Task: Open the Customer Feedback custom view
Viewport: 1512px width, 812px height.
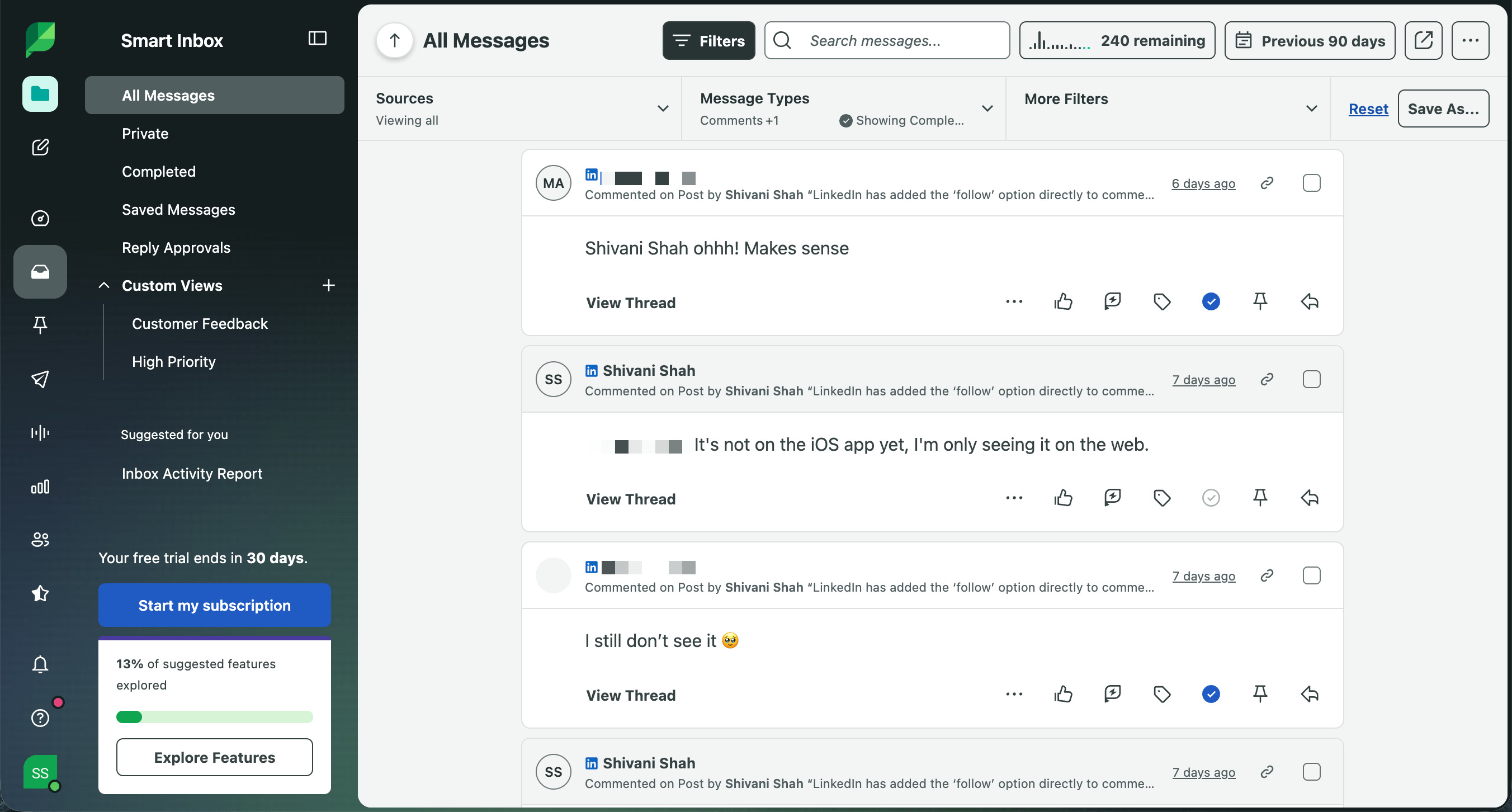Action: 200,323
